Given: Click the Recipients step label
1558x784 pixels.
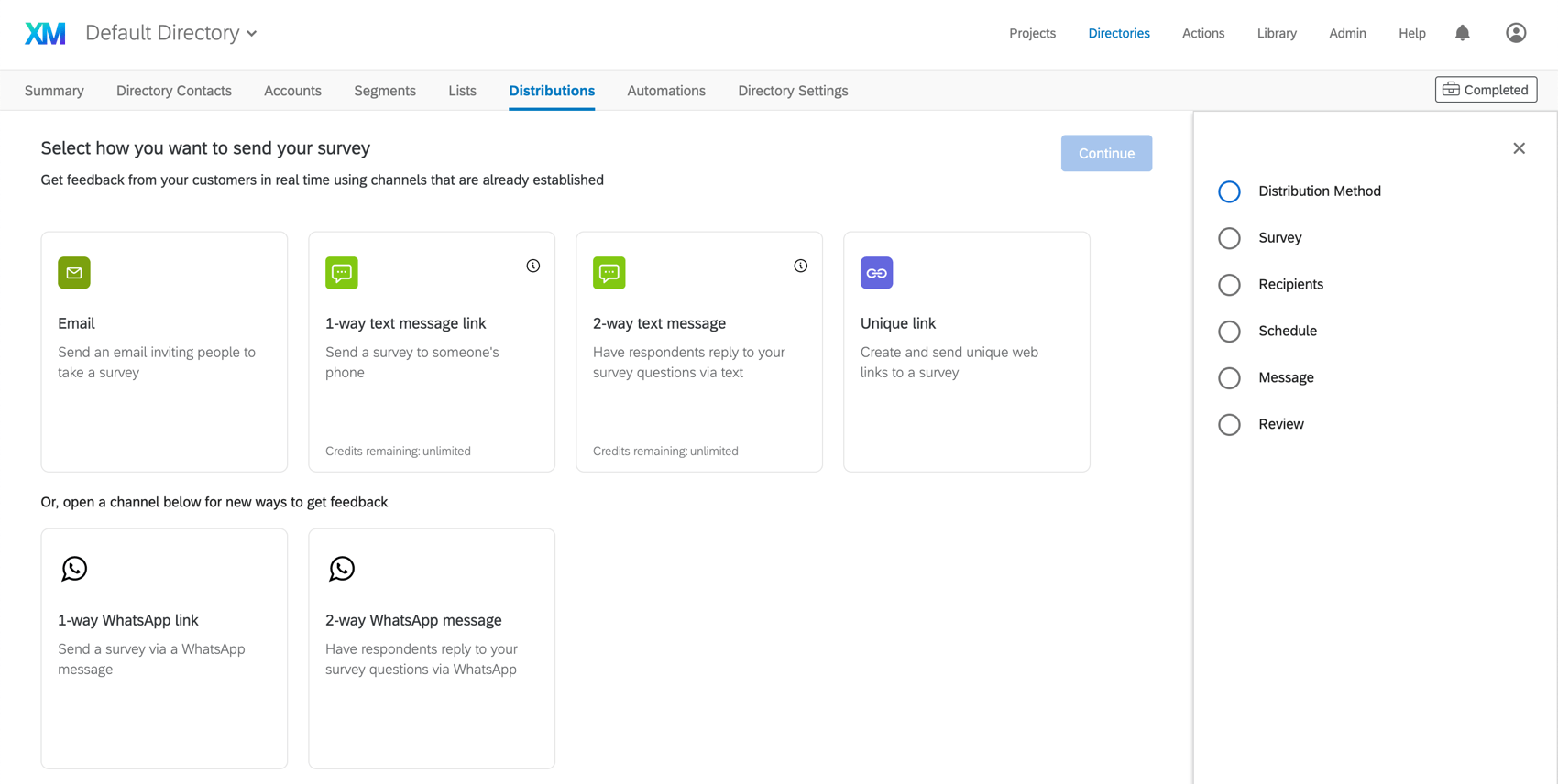Looking at the screenshot, I should 1290,285.
